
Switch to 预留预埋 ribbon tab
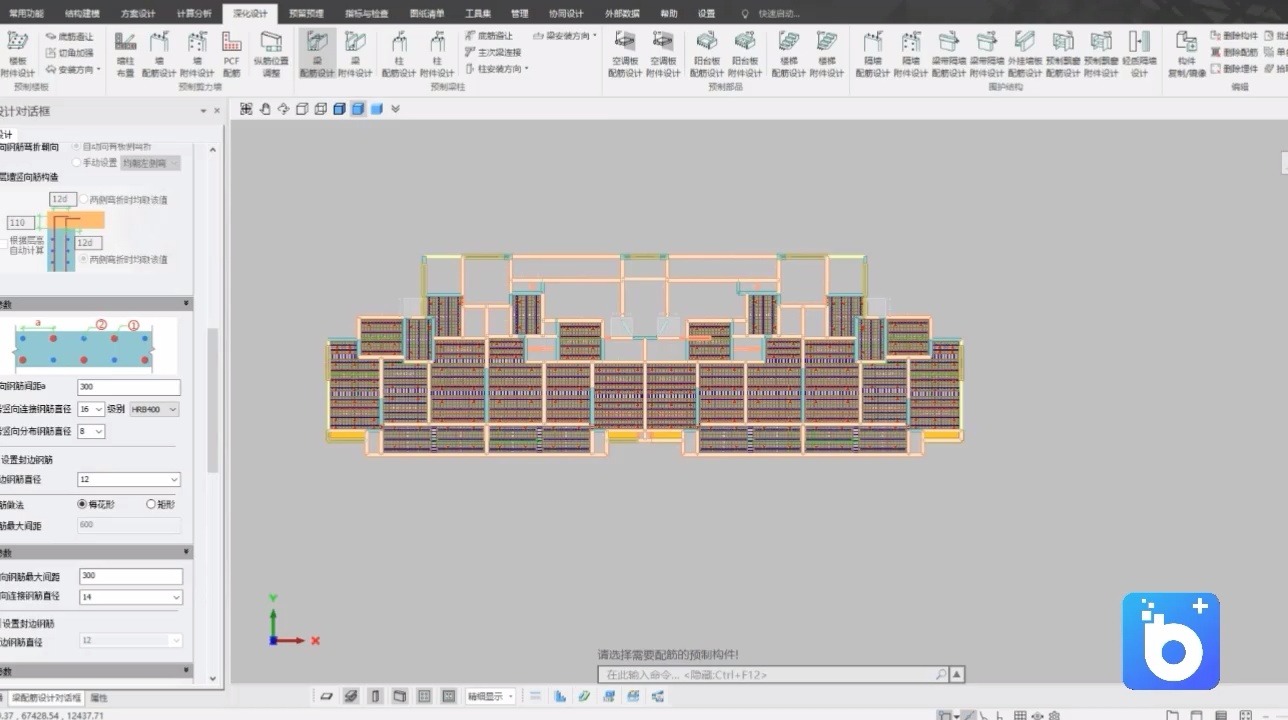coord(306,14)
